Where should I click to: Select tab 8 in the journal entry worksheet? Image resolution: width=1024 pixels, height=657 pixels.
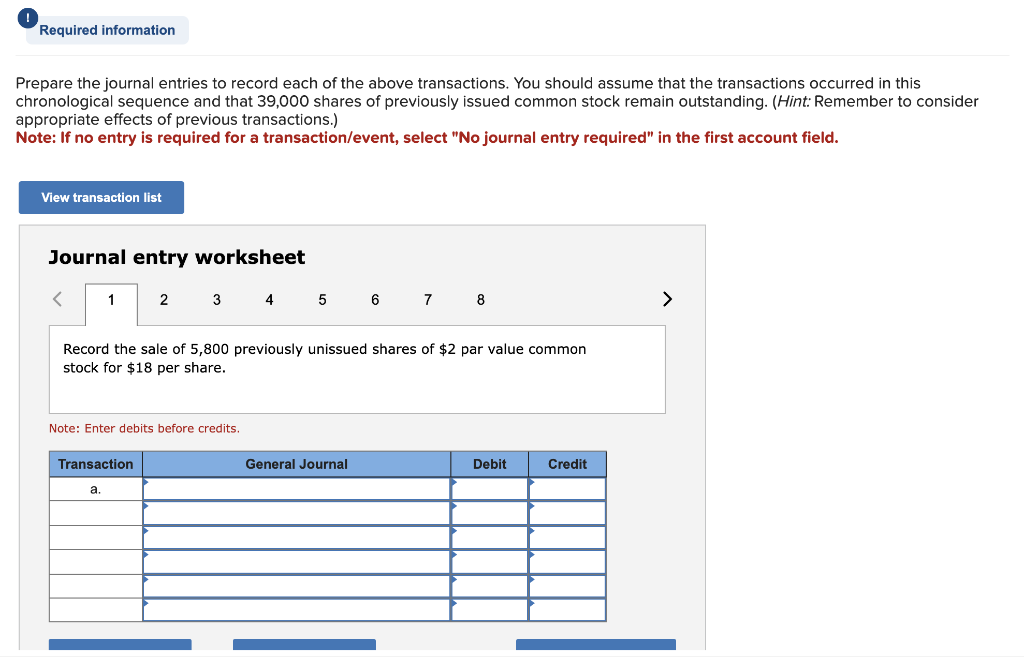click(480, 300)
